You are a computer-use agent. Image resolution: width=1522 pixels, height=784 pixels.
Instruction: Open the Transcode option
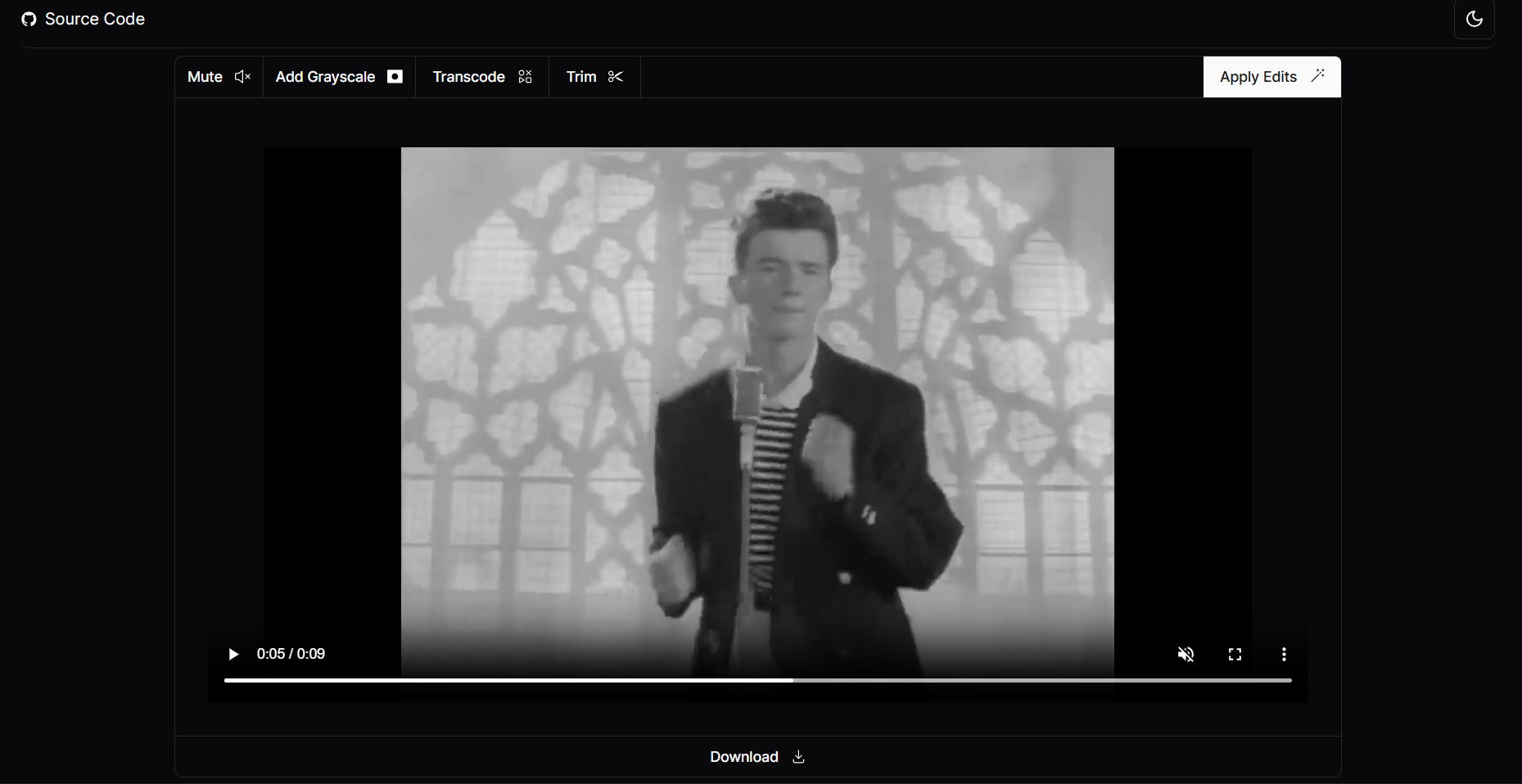(x=482, y=77)
